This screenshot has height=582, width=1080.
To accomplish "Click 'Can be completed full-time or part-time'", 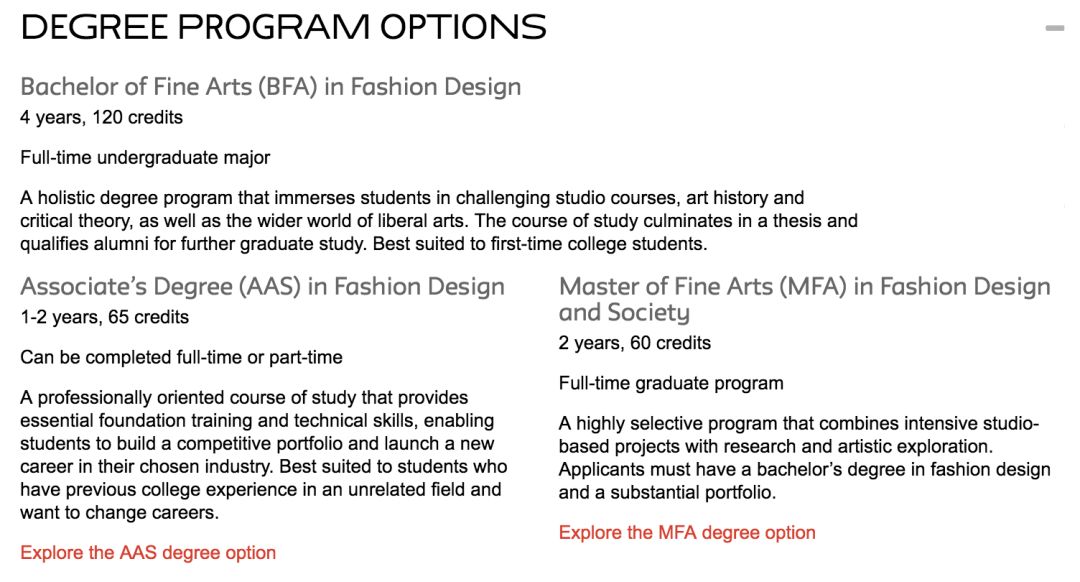I will click(x=181, y=357).
